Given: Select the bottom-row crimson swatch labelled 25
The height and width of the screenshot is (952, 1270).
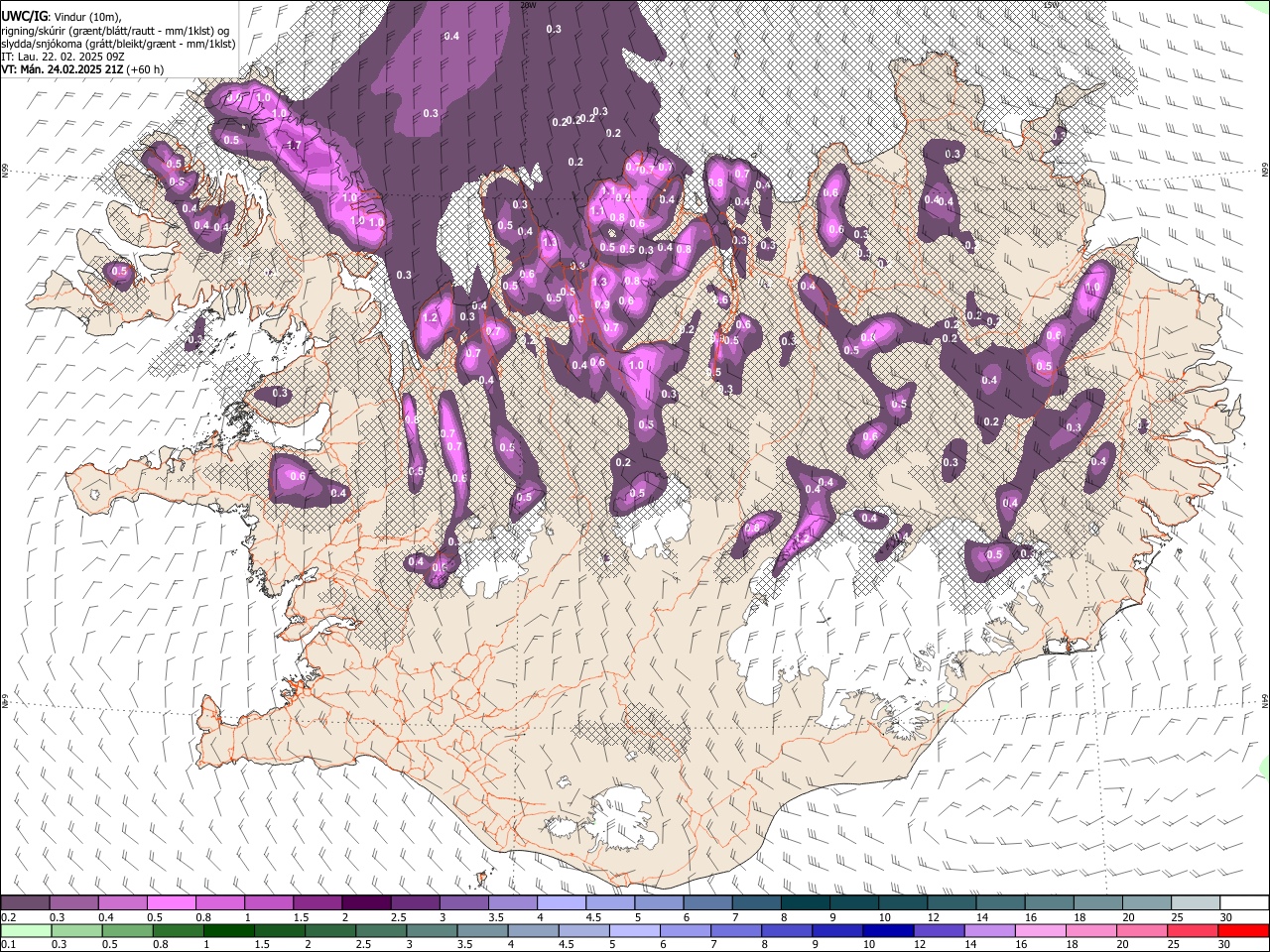Looking at the screenshot, I should [x=1193, y=931].
